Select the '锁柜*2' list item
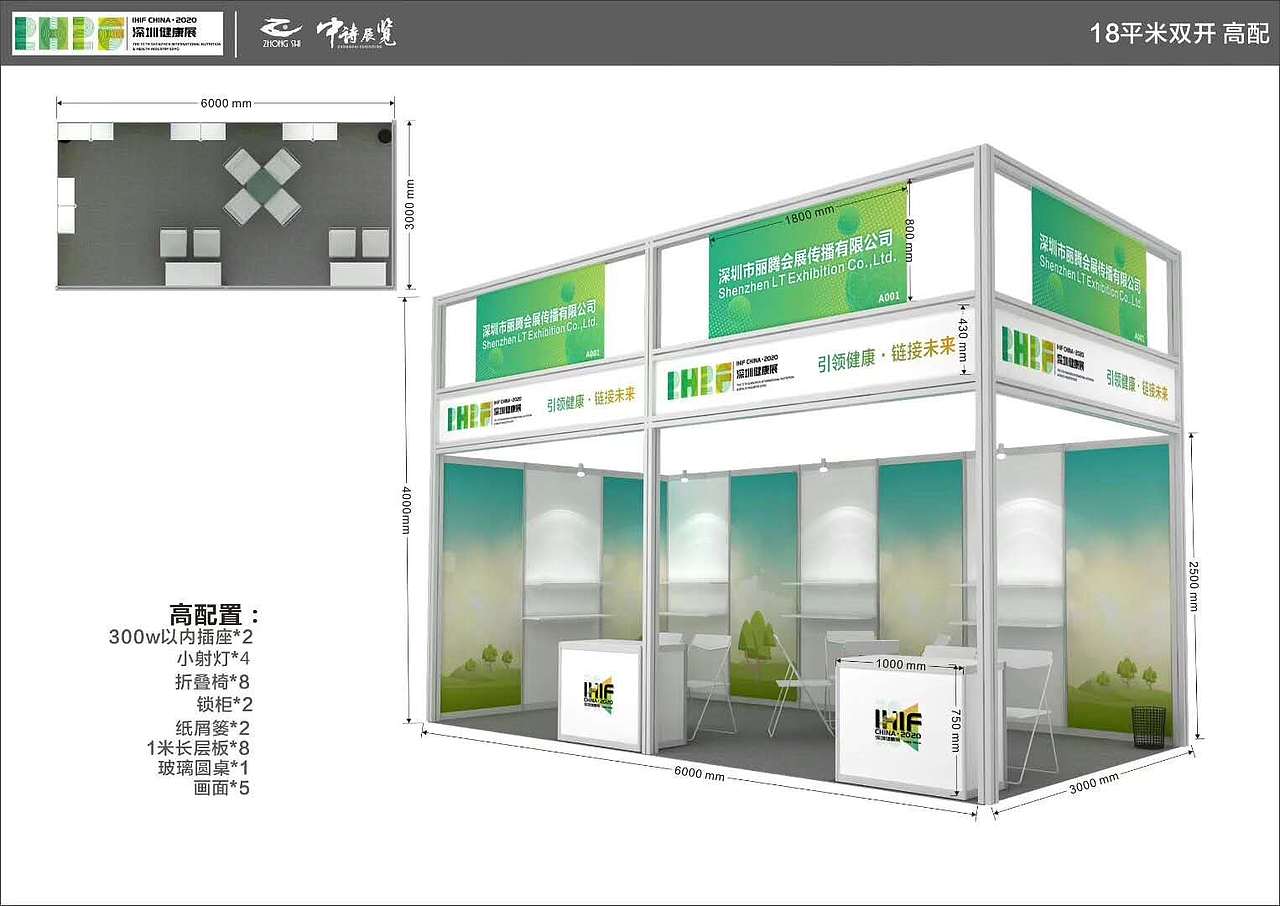The height and width of the screenshot is (906, 1280). (225, 703)
